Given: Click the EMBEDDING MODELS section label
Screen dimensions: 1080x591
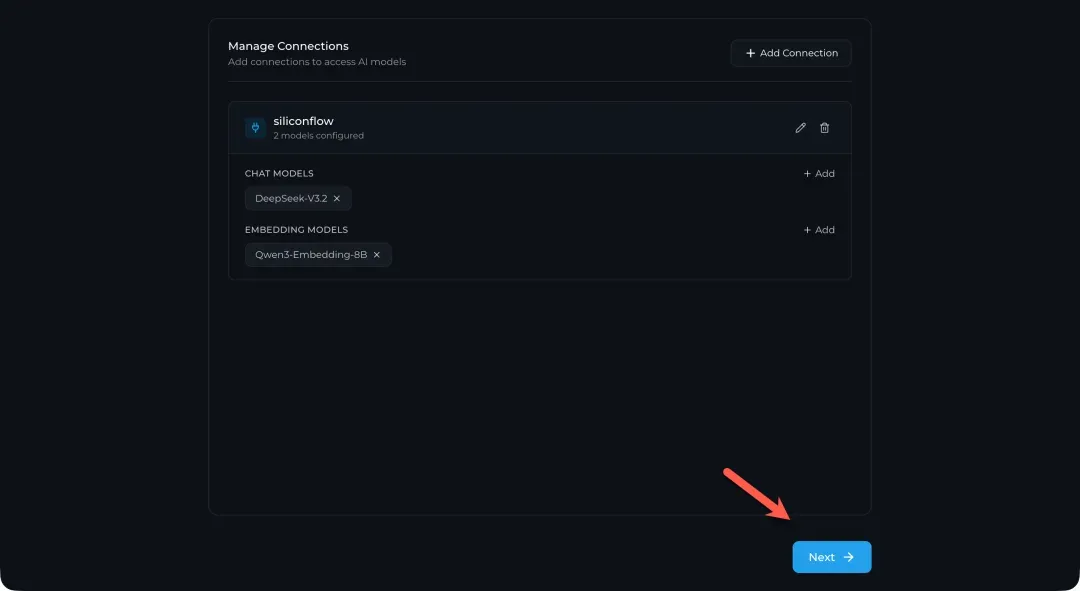Looking at the screenshot, I should coord(296,230).
